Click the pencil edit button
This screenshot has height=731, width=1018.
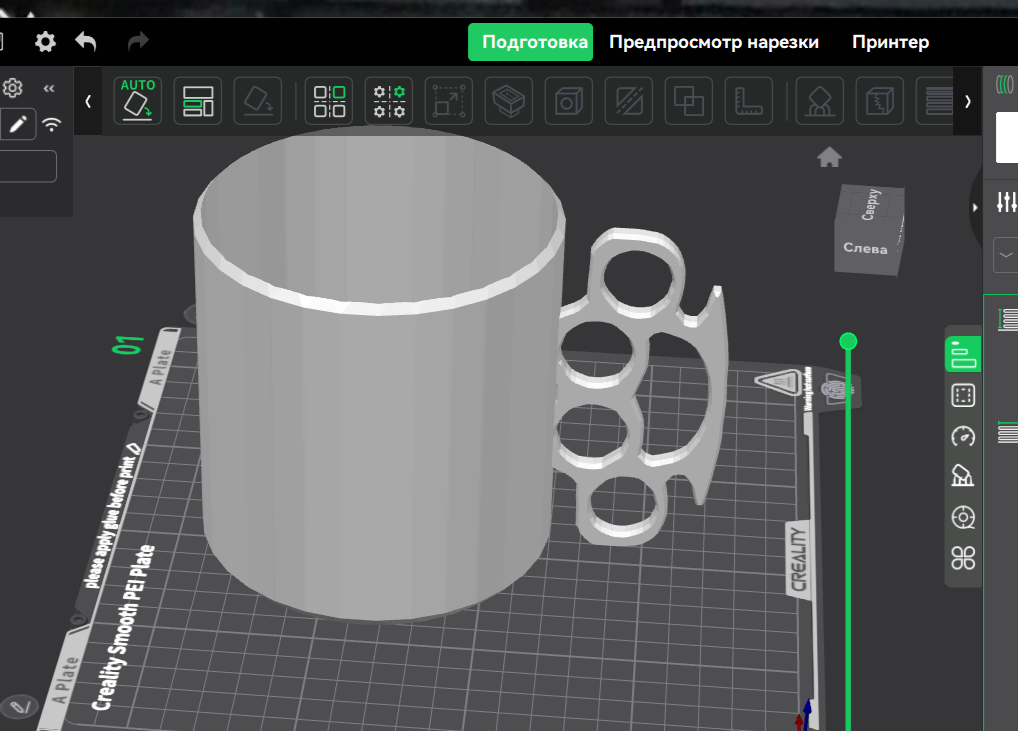pyautogui.click(x=18, y=123)
